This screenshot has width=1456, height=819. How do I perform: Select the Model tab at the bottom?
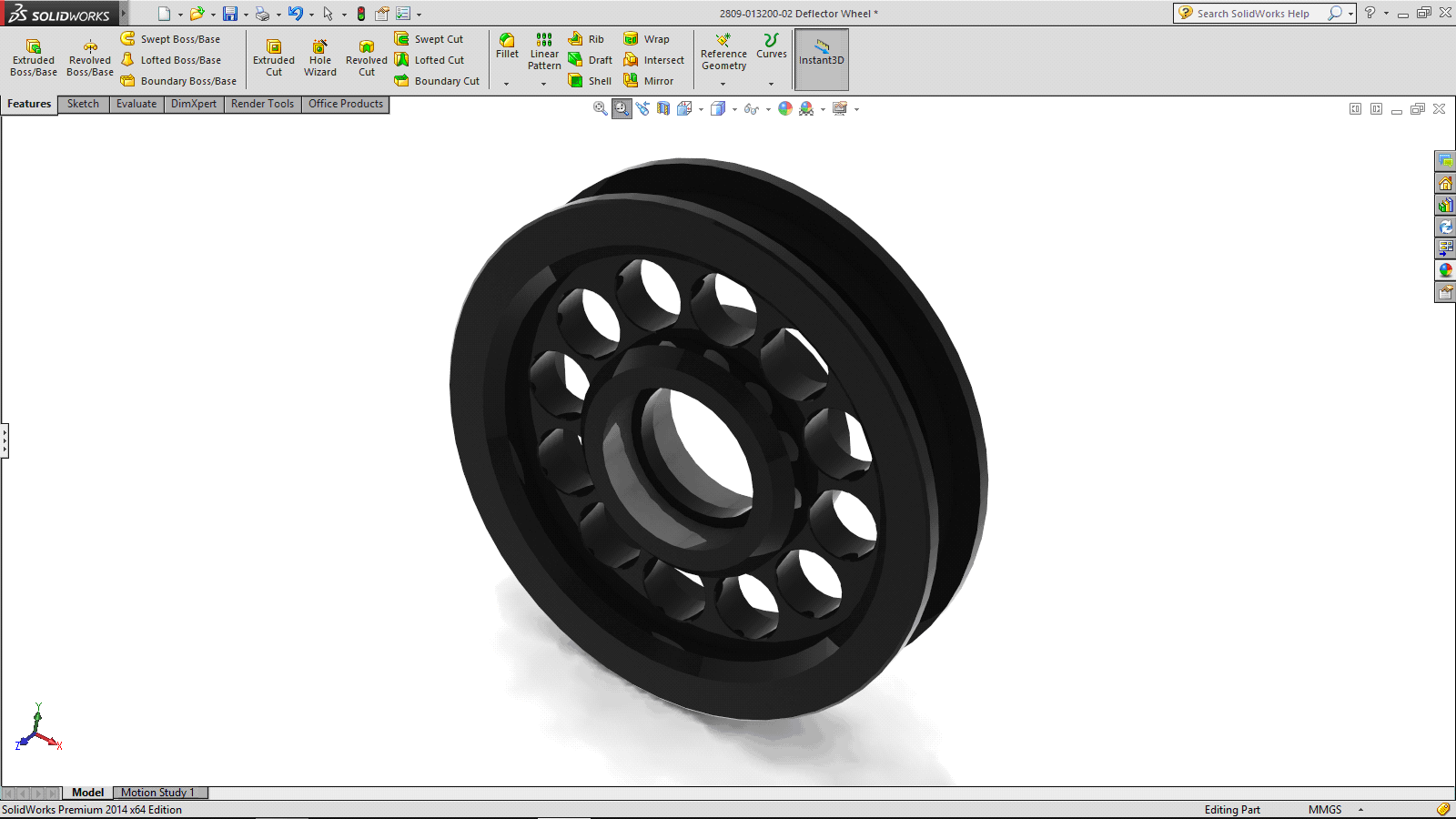88,793
